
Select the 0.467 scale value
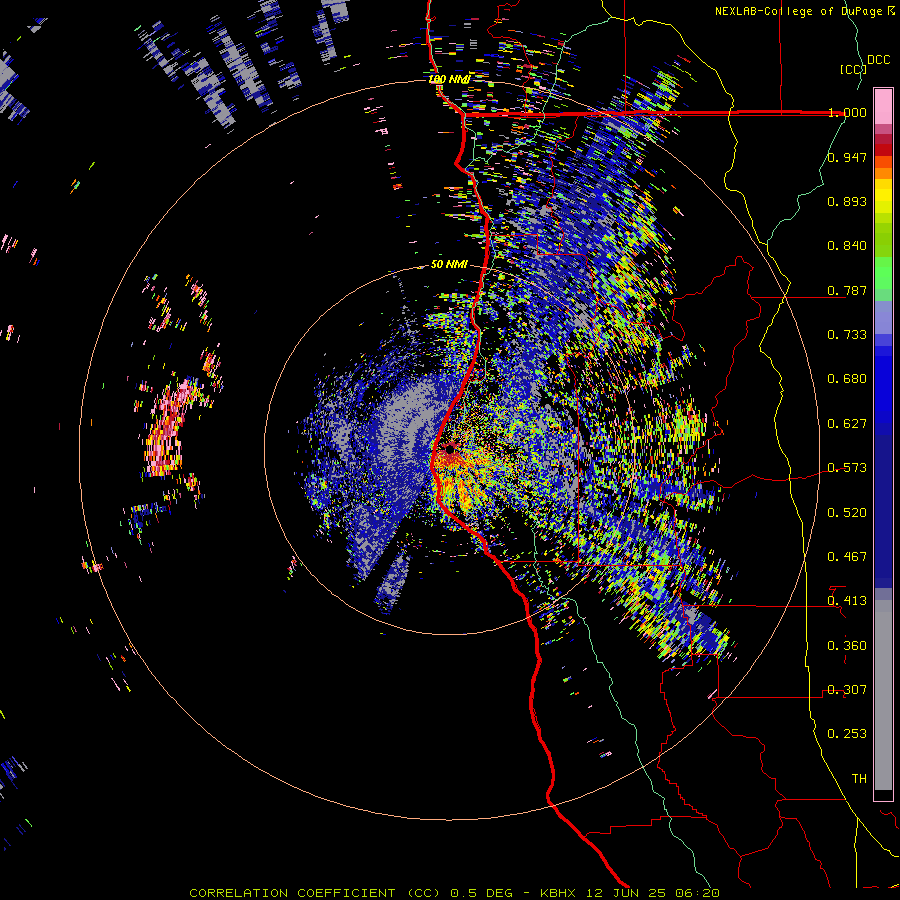pyautogui.click(x=847, y=557)
